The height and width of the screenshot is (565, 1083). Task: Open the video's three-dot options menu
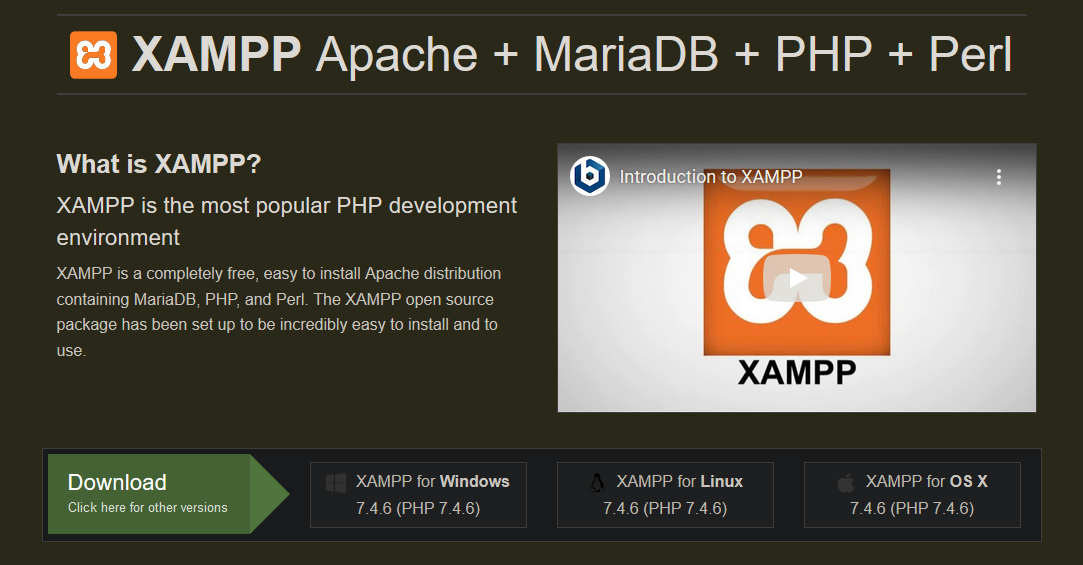coord(998,177)
